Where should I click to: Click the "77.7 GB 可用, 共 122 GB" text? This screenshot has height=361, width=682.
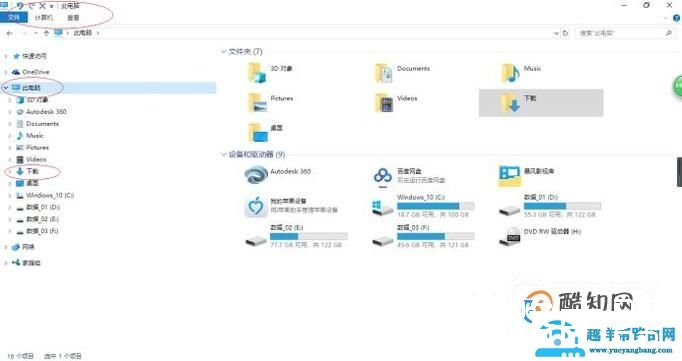(306, 245)
